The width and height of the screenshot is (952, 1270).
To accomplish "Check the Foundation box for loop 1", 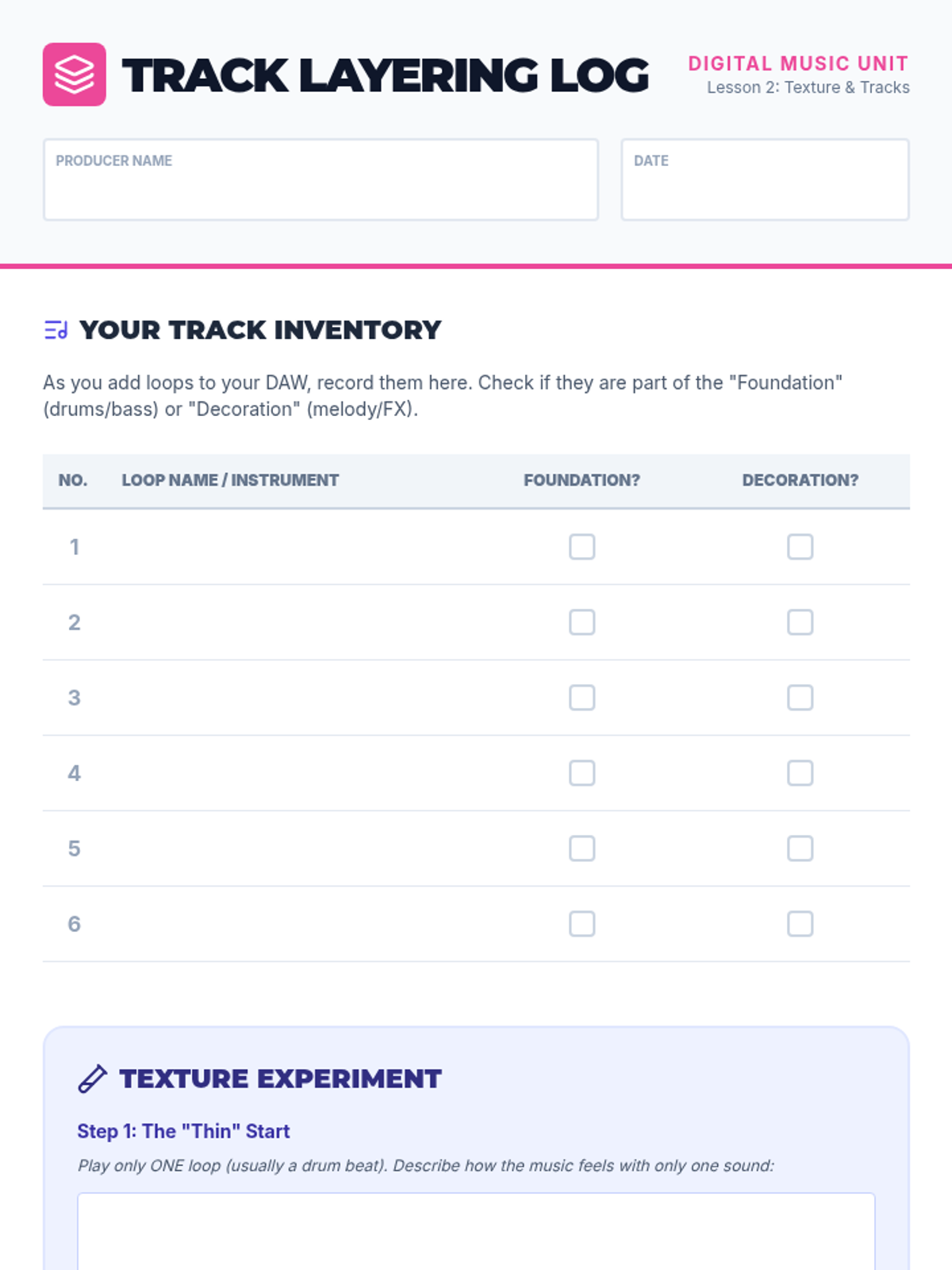I will [x=582, y=547].
